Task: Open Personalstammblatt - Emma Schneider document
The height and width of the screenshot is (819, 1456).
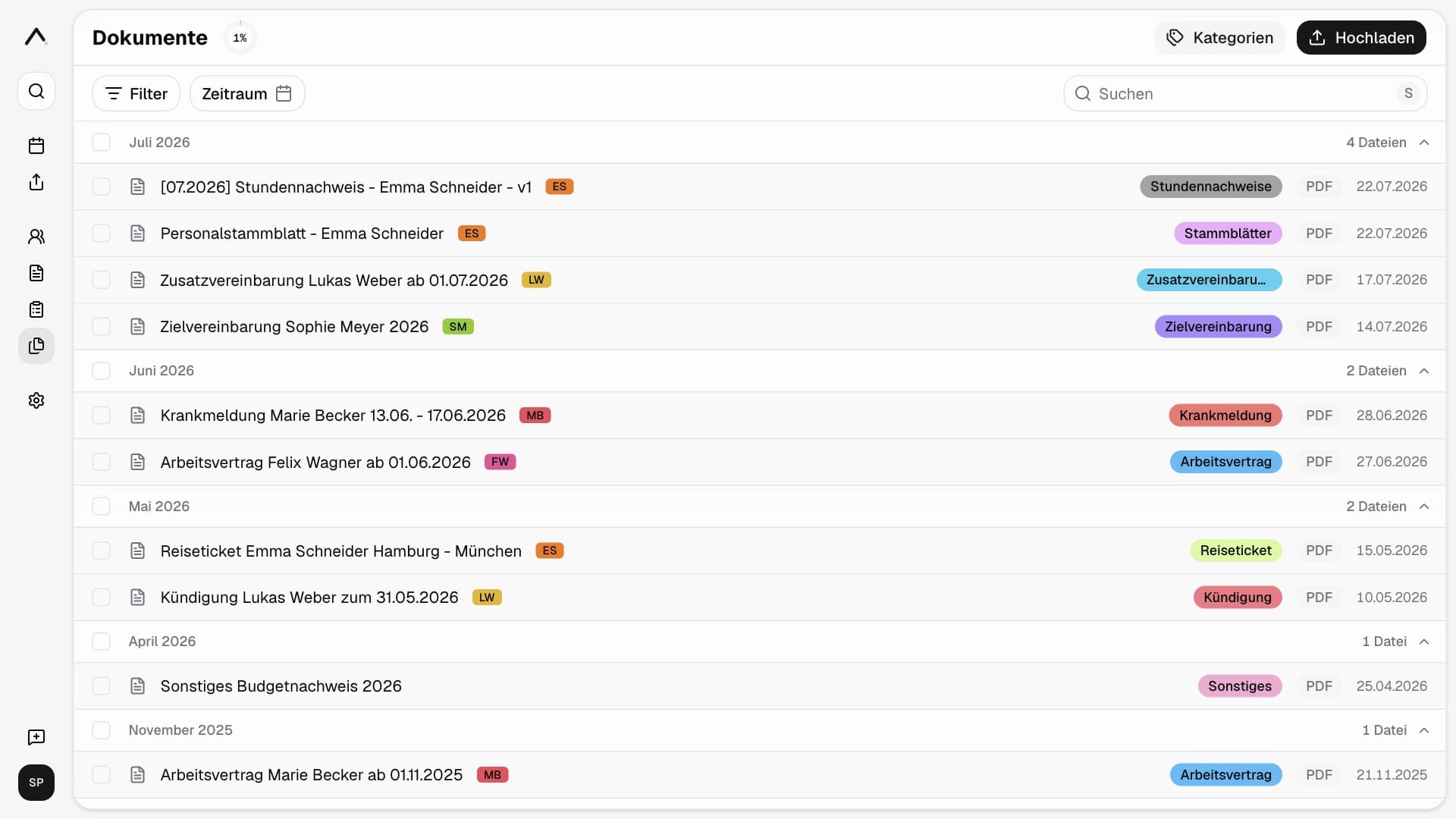Action: click(x=302, y=234)
